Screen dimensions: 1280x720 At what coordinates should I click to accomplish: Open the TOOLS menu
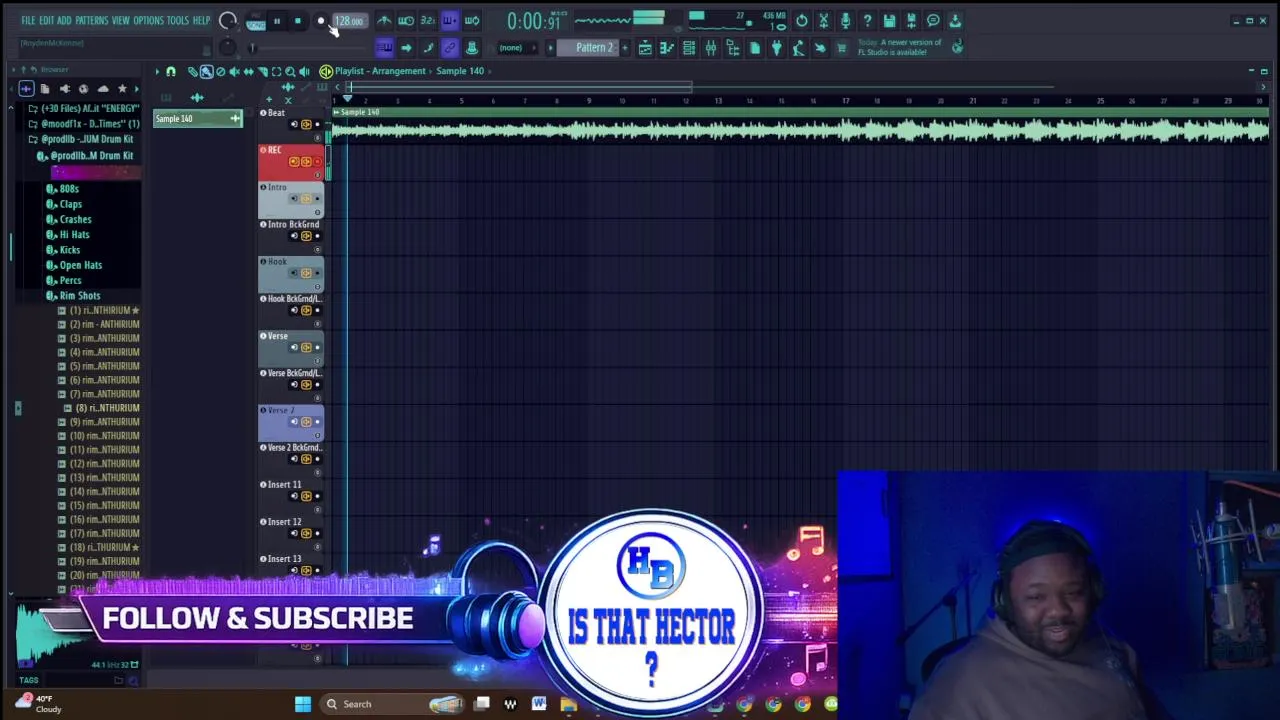coord(178,21)
